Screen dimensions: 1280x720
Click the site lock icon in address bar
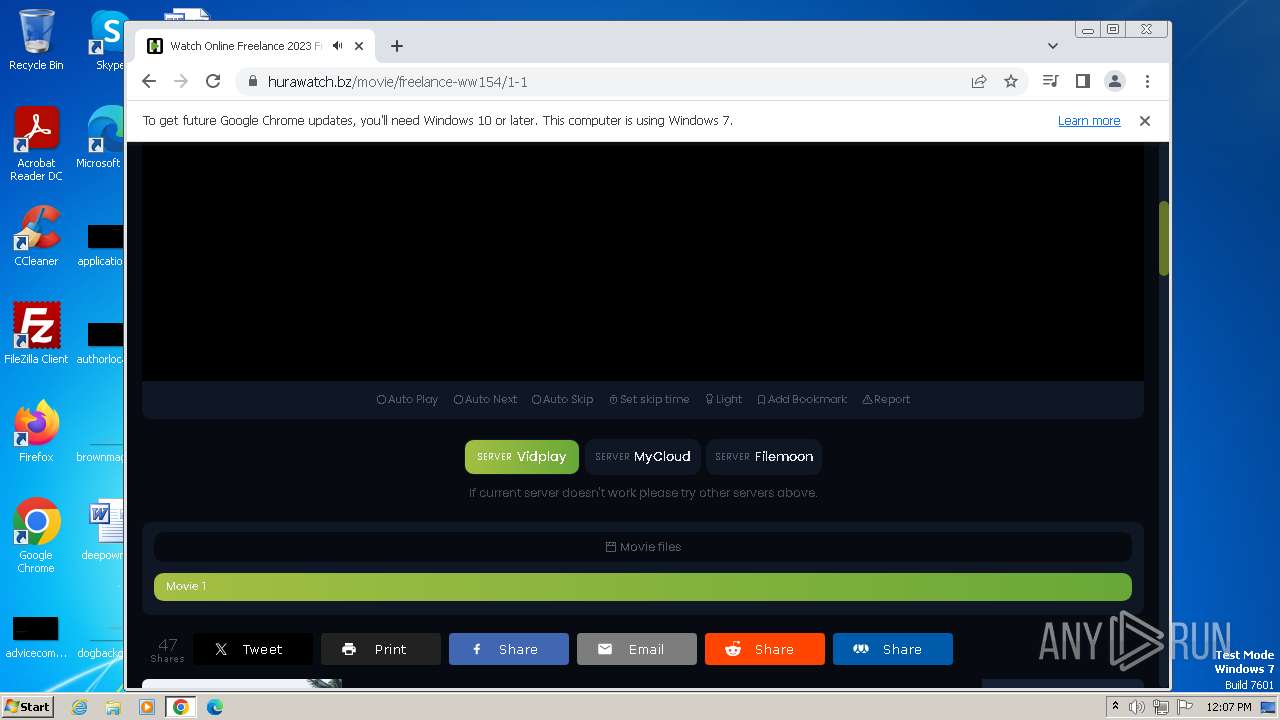(x=252, y=81)
